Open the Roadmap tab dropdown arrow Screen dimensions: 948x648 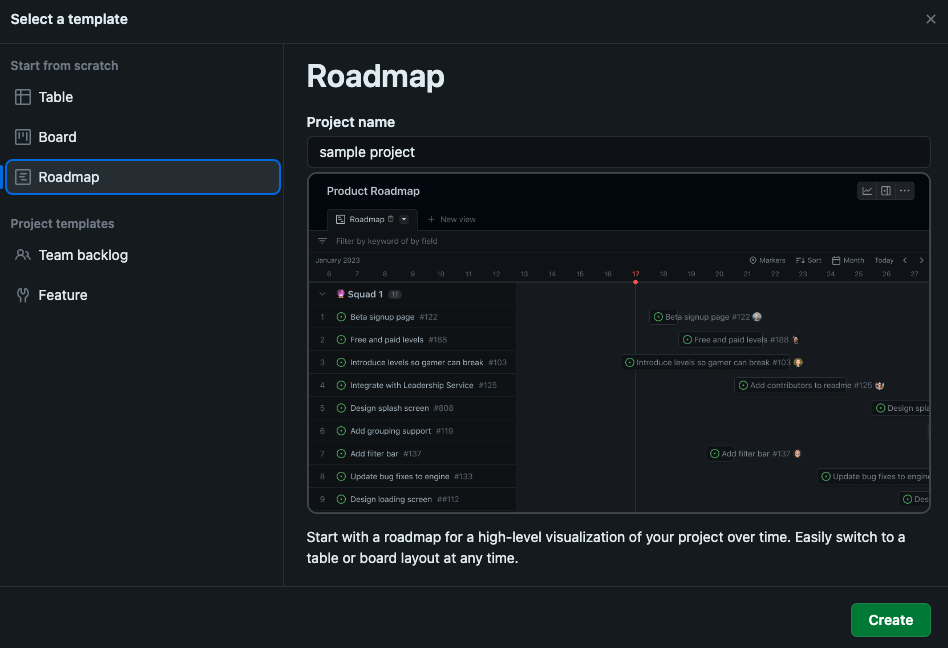click(x=404, y=219)
